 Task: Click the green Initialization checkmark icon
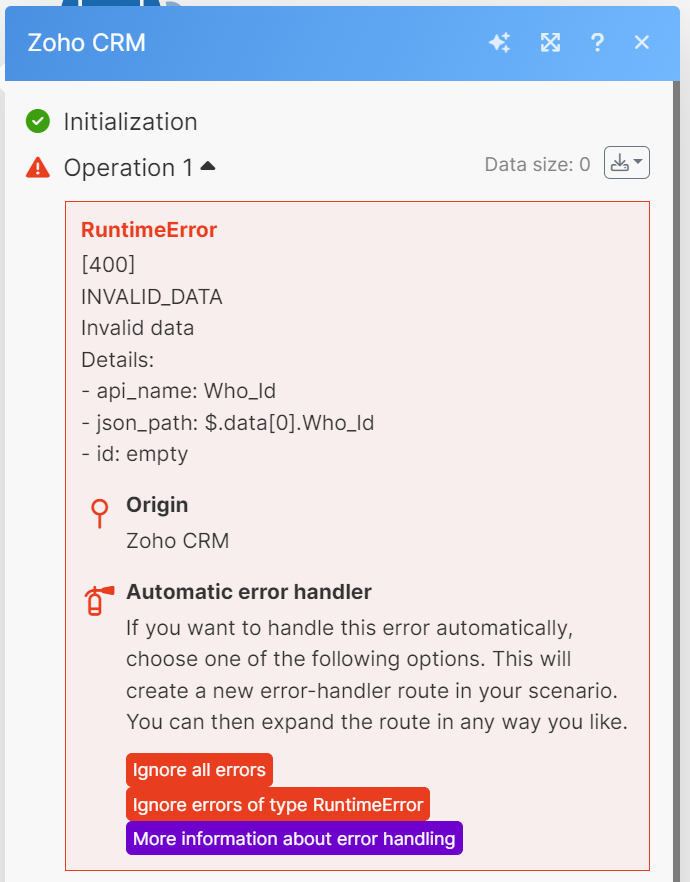(38, 122)
